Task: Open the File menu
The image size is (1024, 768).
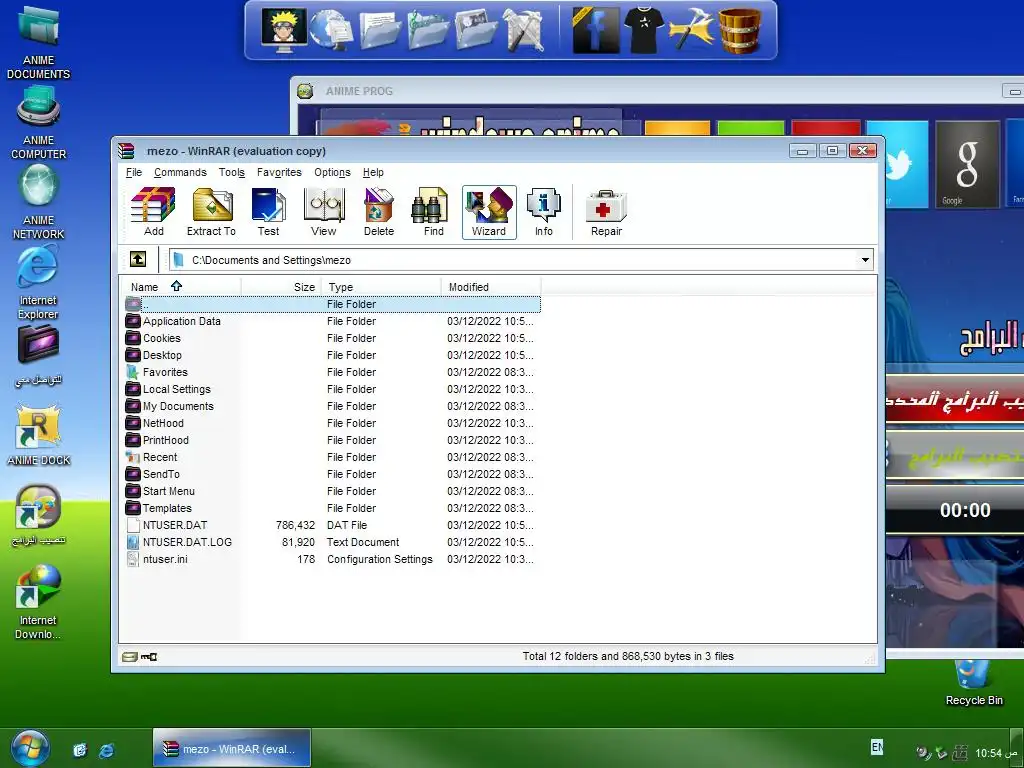Action: [x=134, y=172]
